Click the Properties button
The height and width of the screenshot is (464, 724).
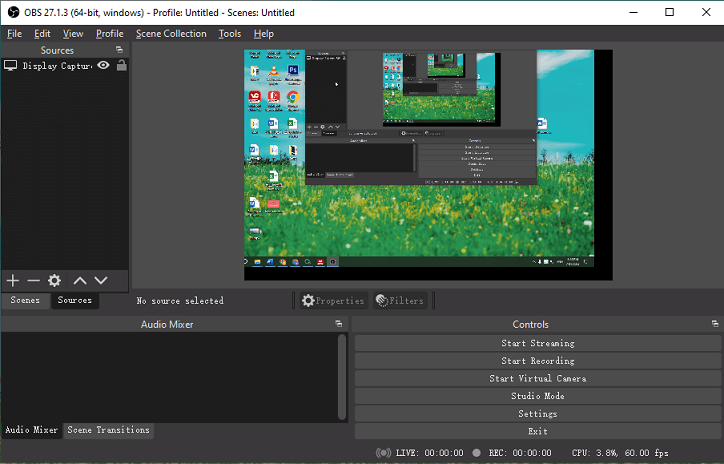click(x=333, y=301)
